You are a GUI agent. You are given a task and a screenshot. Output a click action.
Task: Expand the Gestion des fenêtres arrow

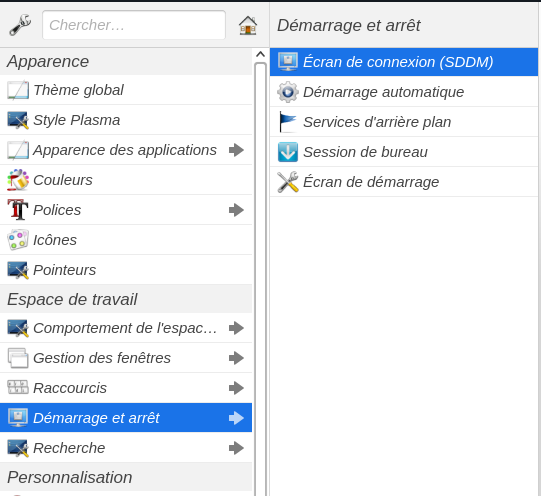click(x=236, y=358)
